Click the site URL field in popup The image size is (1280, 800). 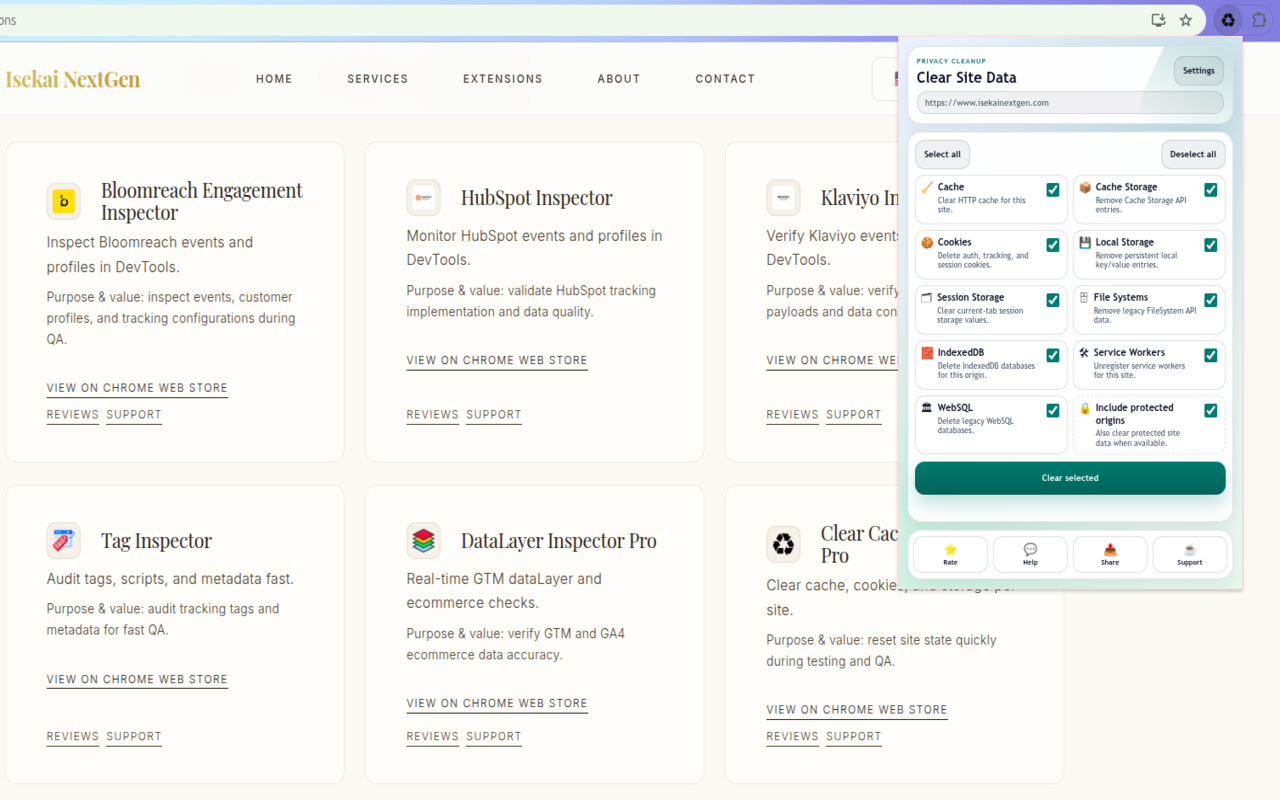1070,103
